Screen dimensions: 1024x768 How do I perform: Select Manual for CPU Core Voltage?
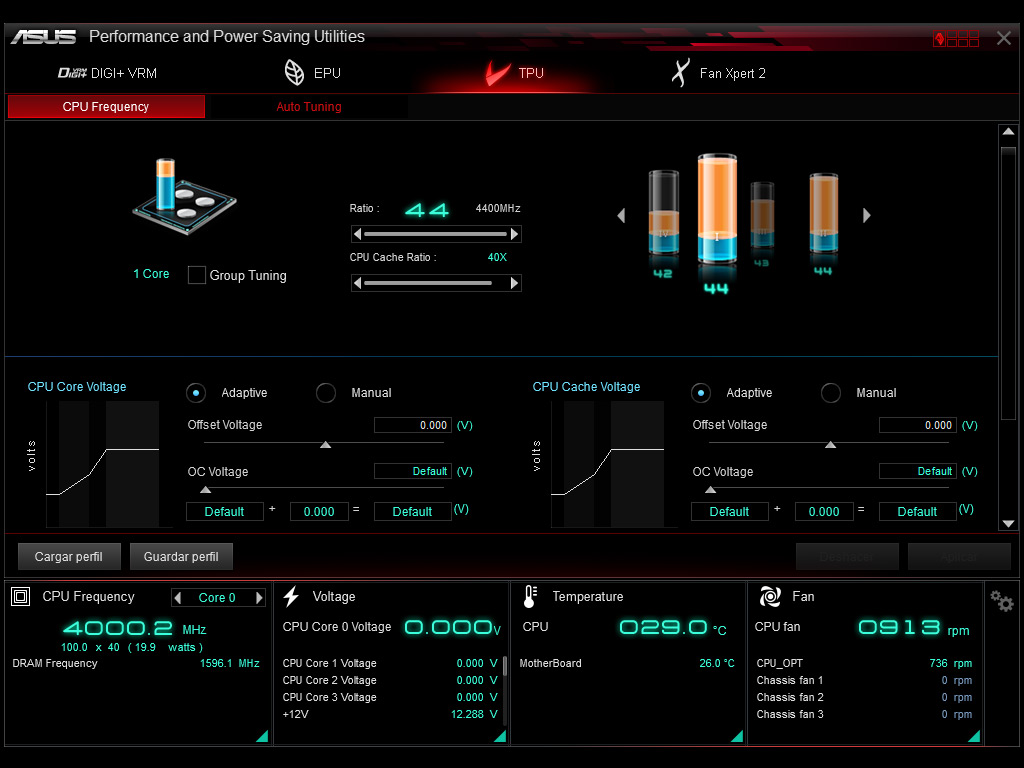[x=326, y=393]
